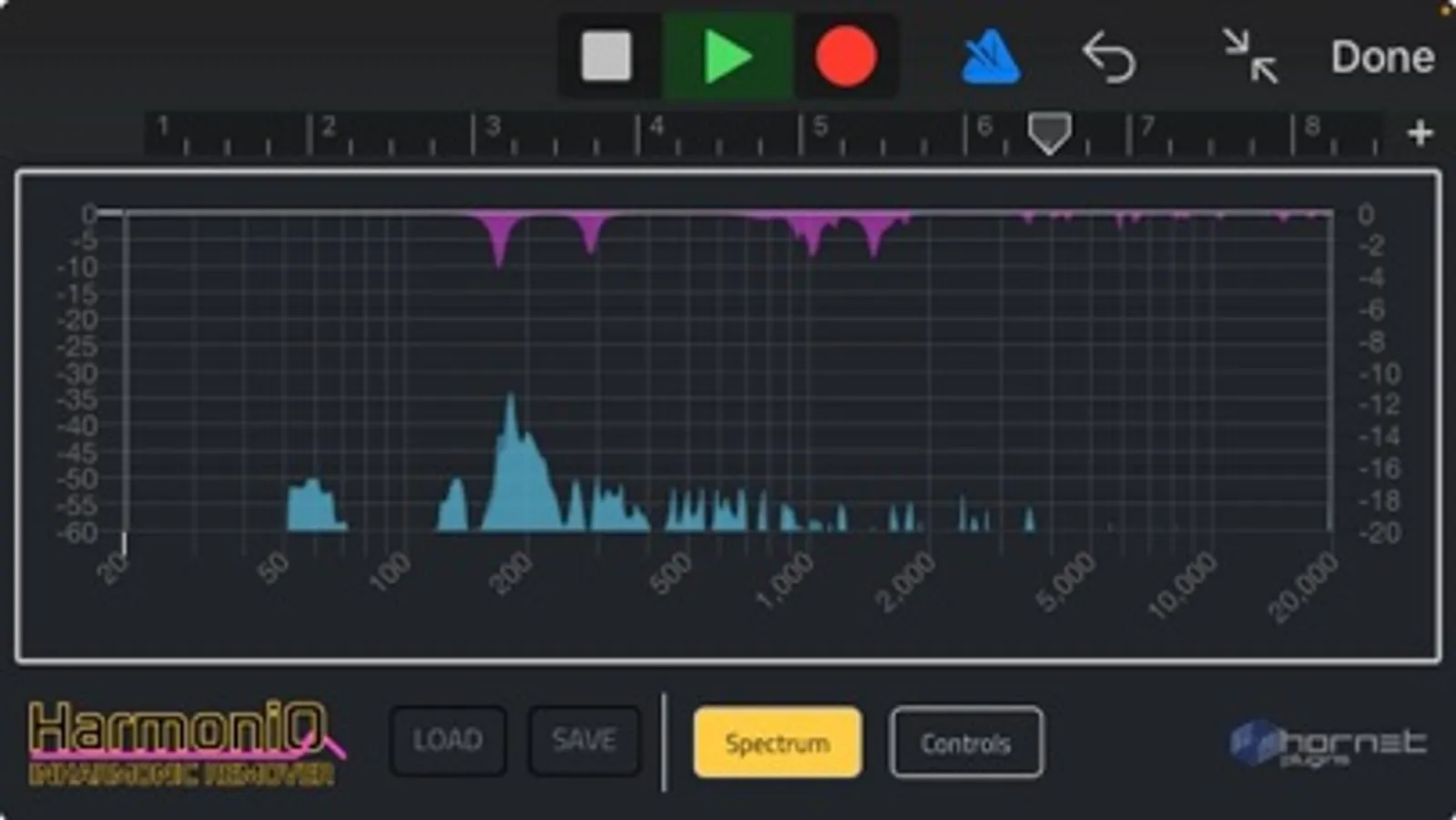Click the undo arrow icon

click(x=1108, y=57)
